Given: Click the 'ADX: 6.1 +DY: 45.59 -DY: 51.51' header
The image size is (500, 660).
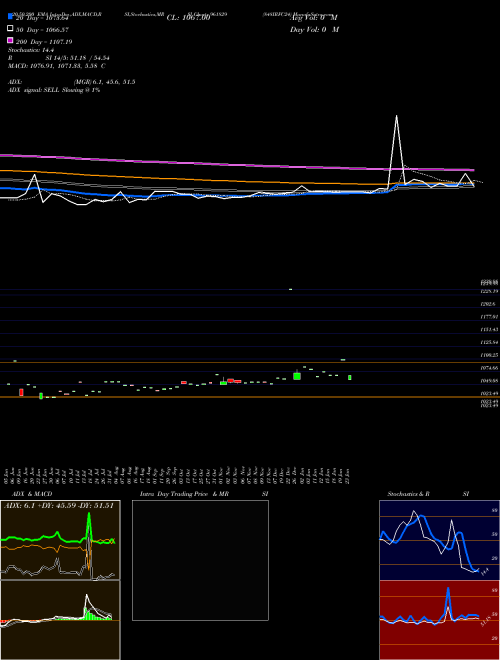Looking at the screenshot, I should pyautogui.click(x=59, y=506).
